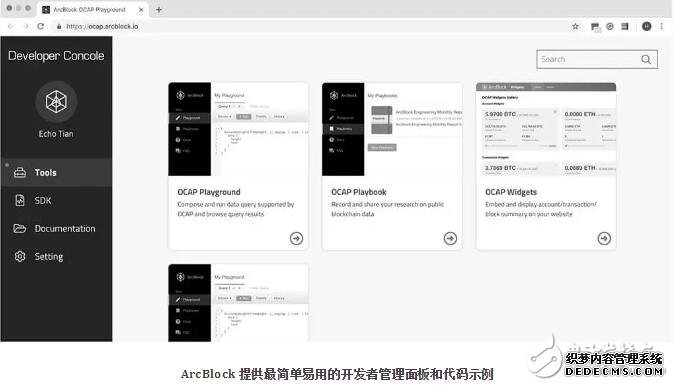Click the Documentation folder icon
Screen dimensions: 674x386
[x=20, y=228]
